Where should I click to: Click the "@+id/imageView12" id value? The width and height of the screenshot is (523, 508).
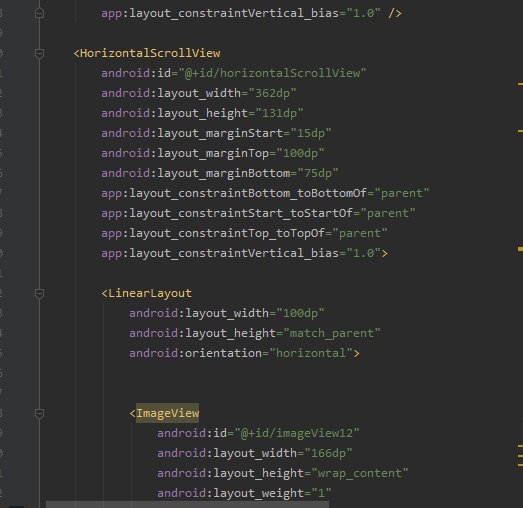[297, 433]
